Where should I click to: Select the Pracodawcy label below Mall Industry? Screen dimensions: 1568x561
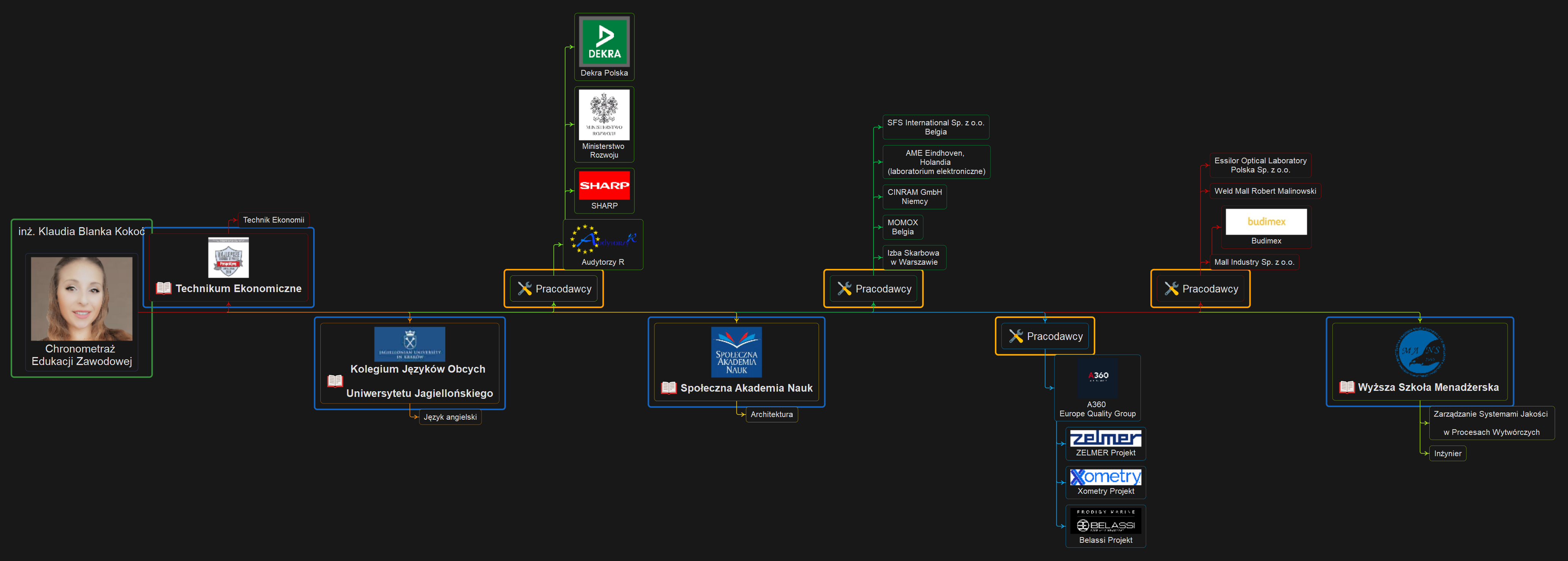pos(1210,289)
